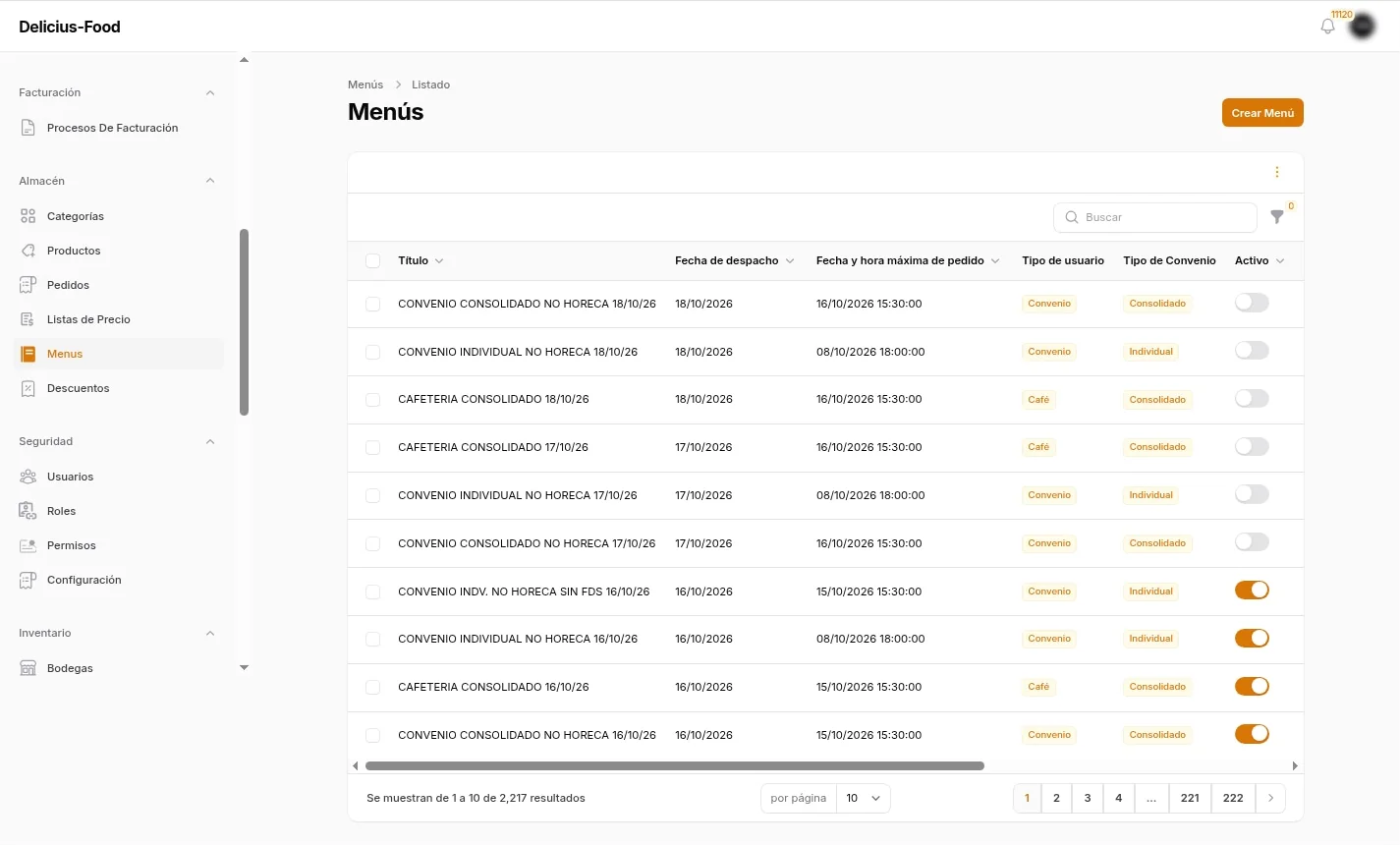Open the three-dot table actions menu
Image resolution: width=1400 pixels, height=845 pixels.
coord(1277,172)
